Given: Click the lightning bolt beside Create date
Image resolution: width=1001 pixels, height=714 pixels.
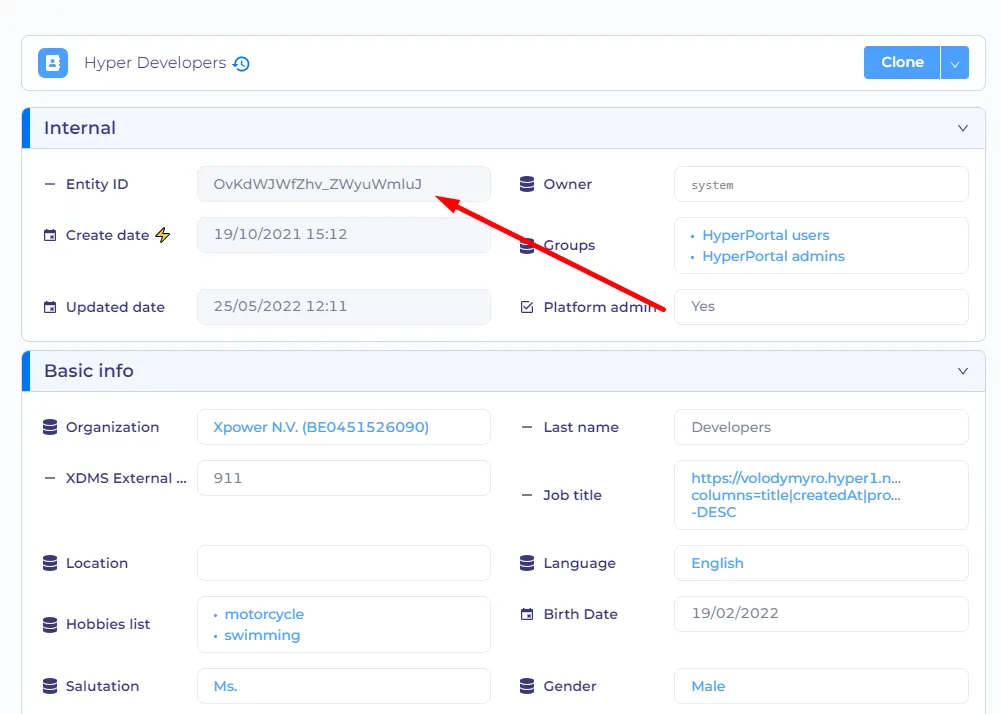Looking at the screenshot, I should 163,235.
